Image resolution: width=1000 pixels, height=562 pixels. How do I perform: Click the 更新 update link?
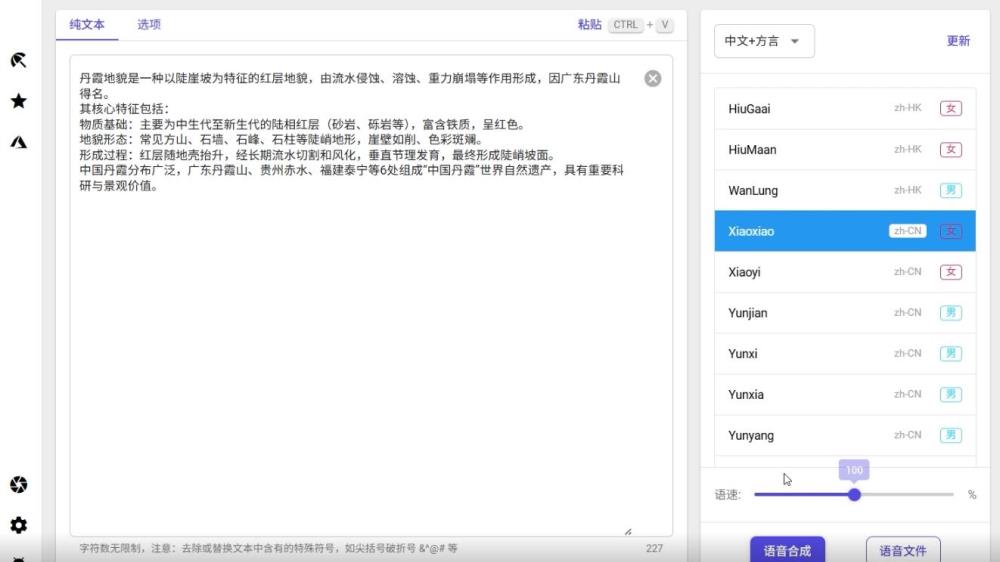tap(958, 41)
